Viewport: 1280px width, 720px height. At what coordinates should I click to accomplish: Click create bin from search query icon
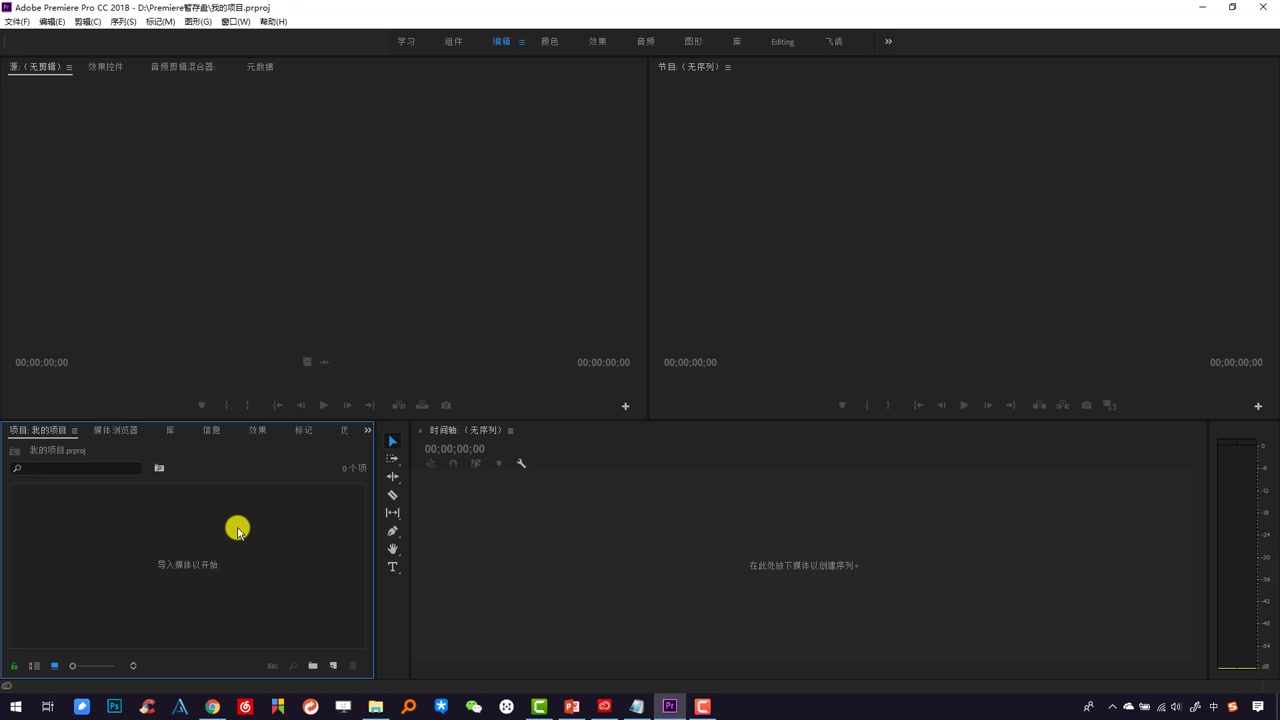coord(159,468)
